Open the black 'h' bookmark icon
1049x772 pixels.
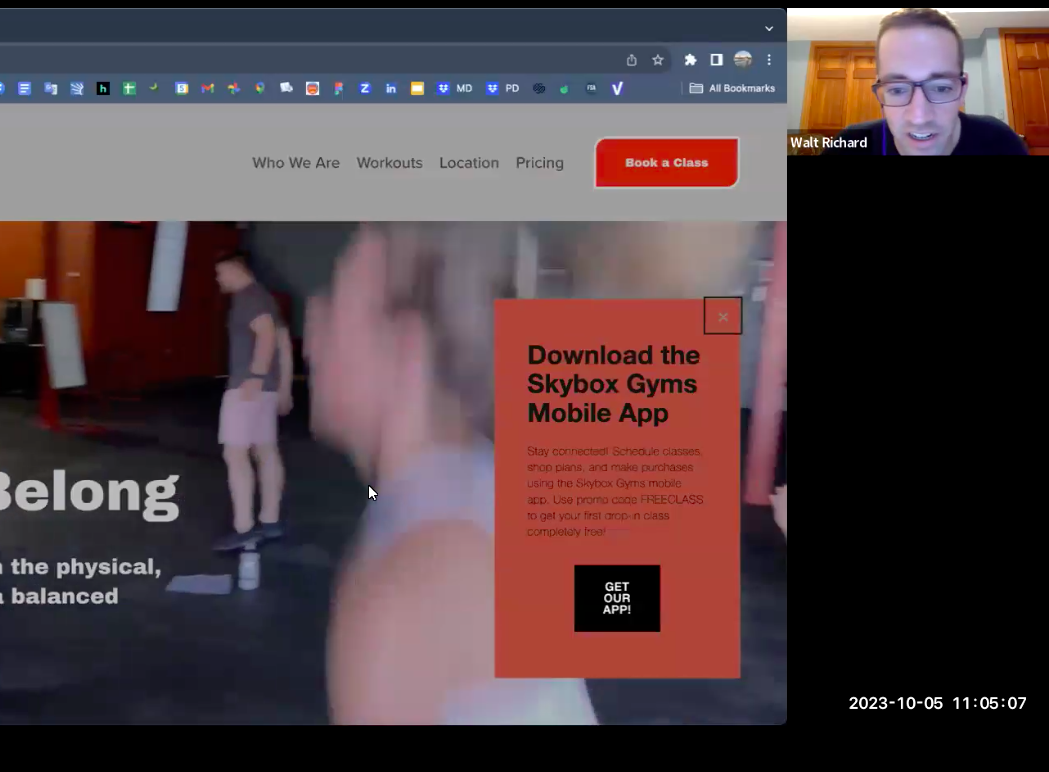tap(103, 88)
